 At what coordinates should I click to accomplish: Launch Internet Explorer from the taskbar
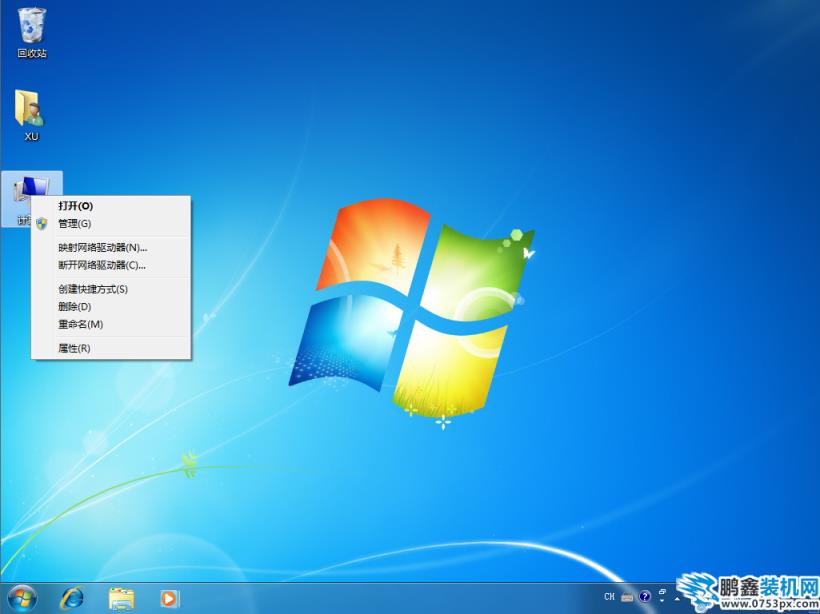(x=72, y=599)
